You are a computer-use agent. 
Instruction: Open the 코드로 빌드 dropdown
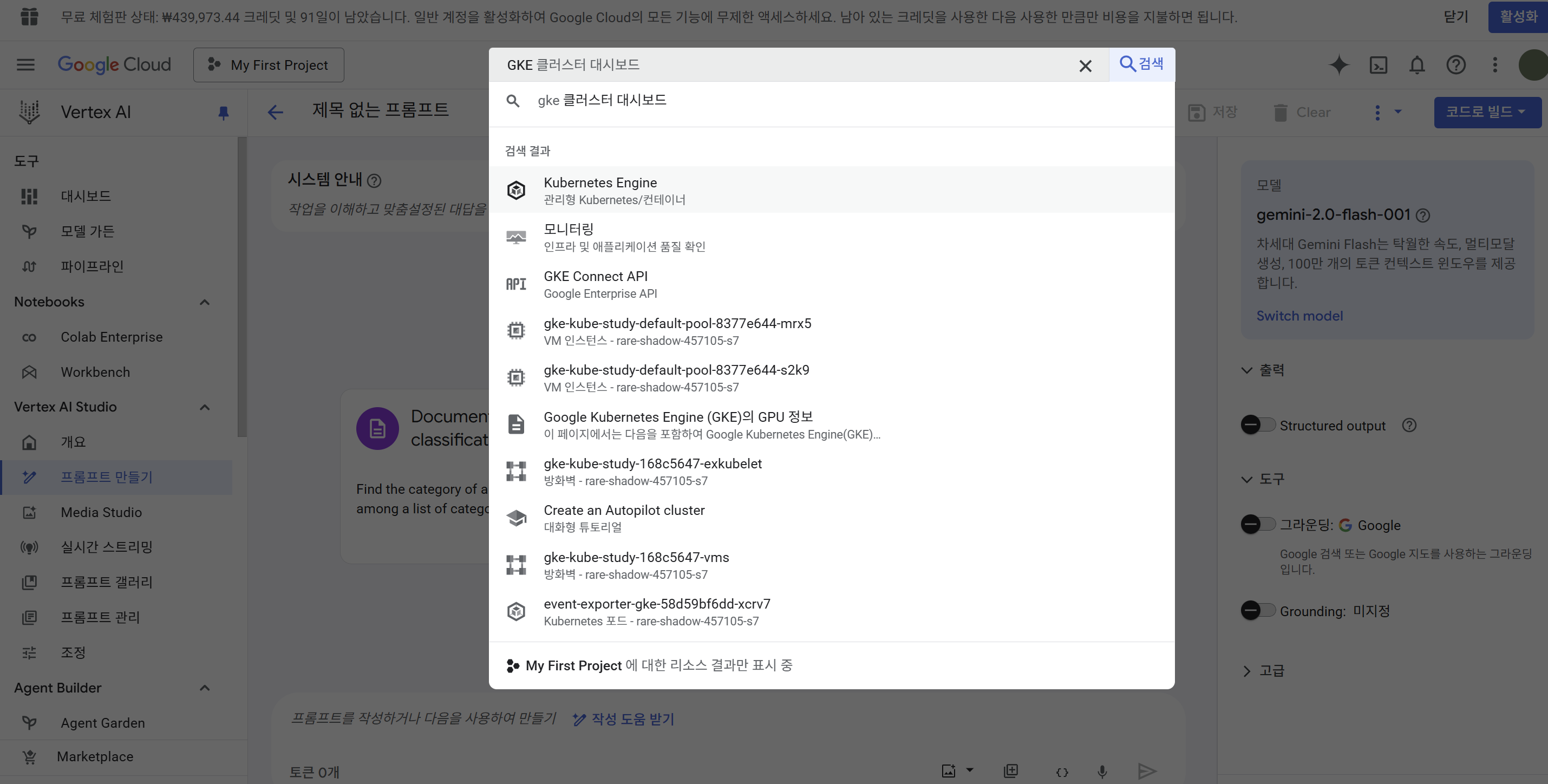[x=1487, y=112]
